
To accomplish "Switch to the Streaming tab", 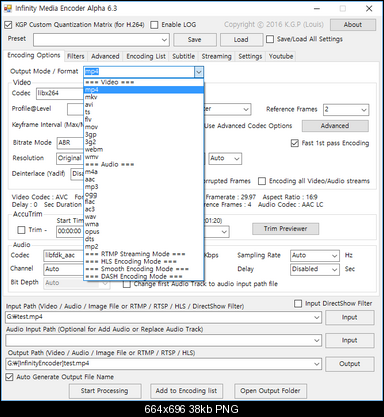I will (216, 56).
